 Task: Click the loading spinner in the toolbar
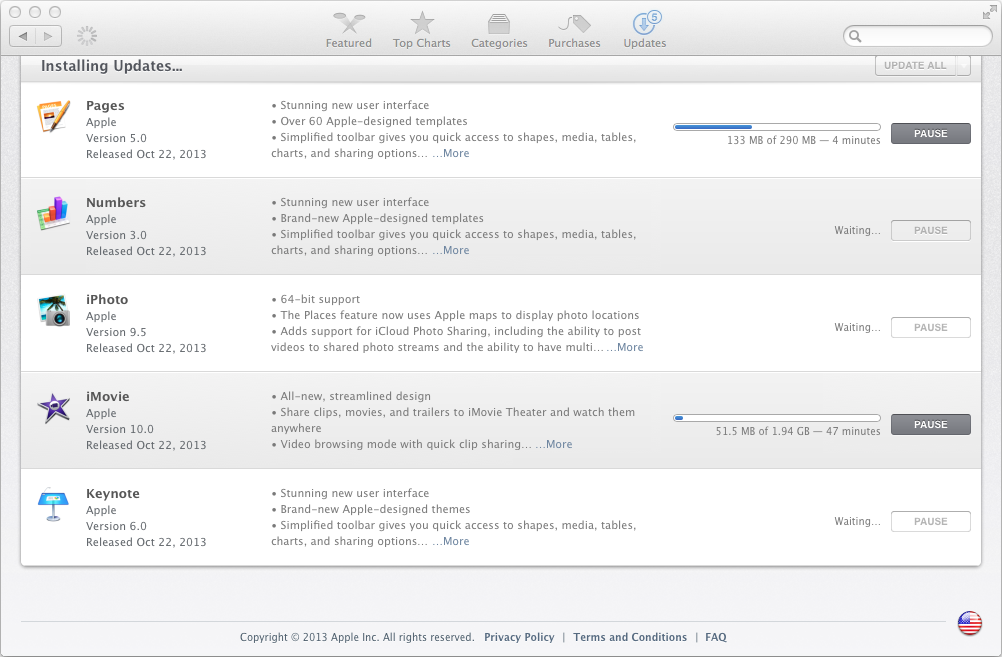point(87,36)
